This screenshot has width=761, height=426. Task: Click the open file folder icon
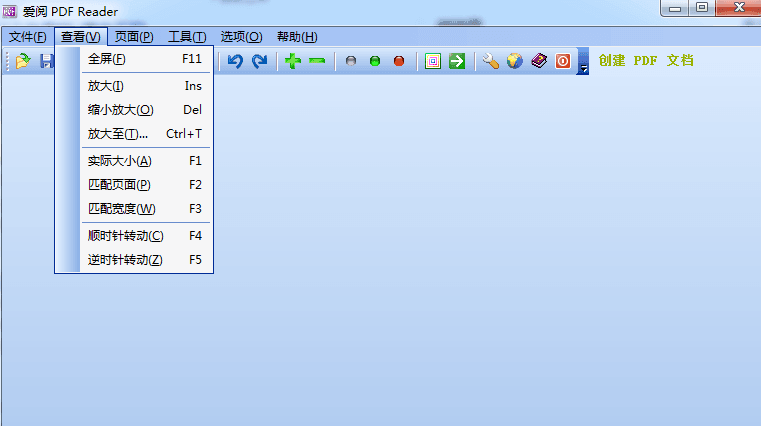pos(23,61)
